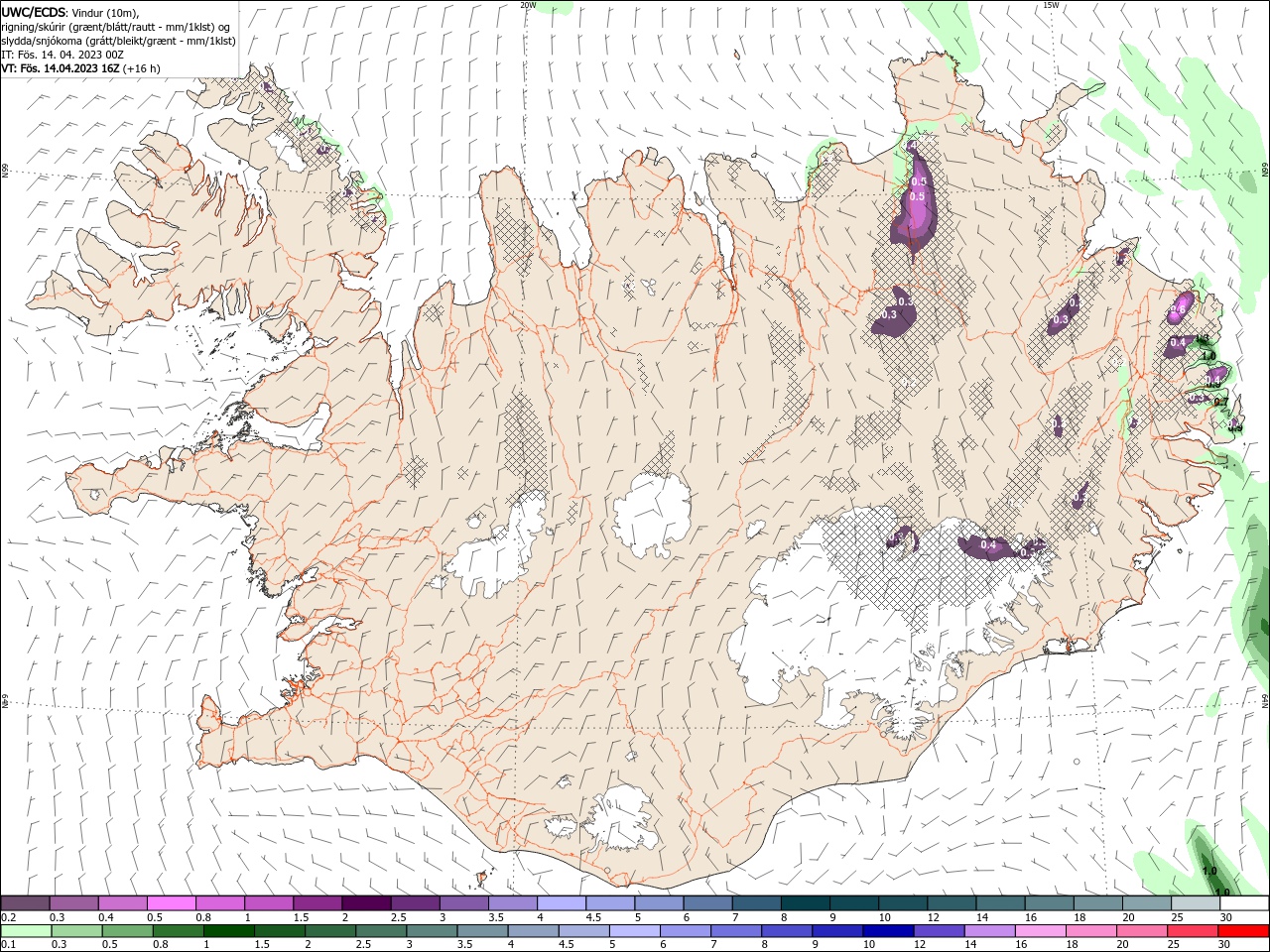
Task: Click the 20W longitude label at top edge
Action: tap(528, 5)
